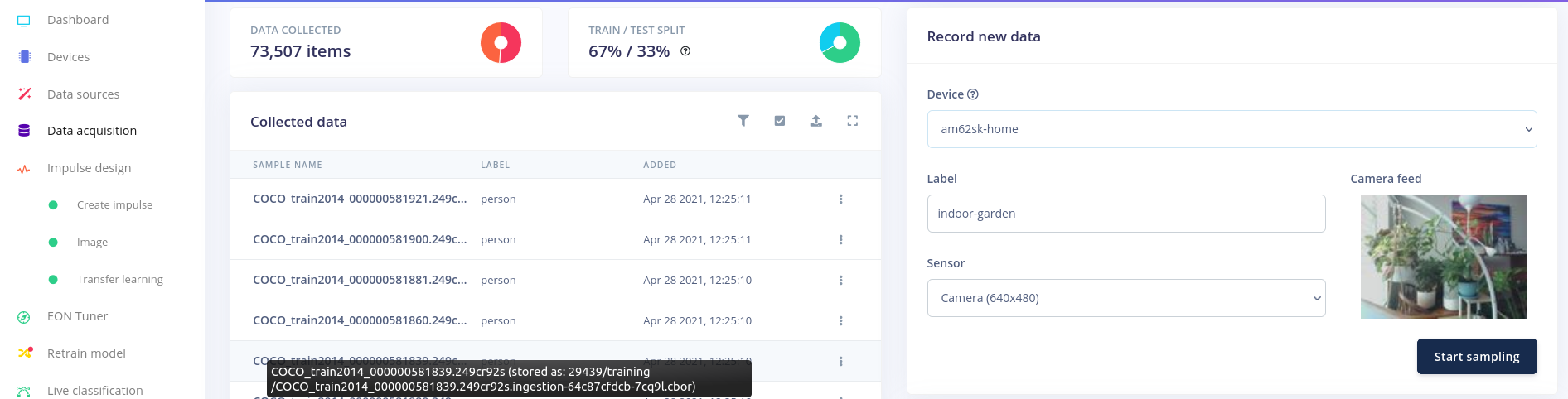Click the Label input field with indoor-garden
Viewport: 1568px width, 399px height.
point(1125,214)
